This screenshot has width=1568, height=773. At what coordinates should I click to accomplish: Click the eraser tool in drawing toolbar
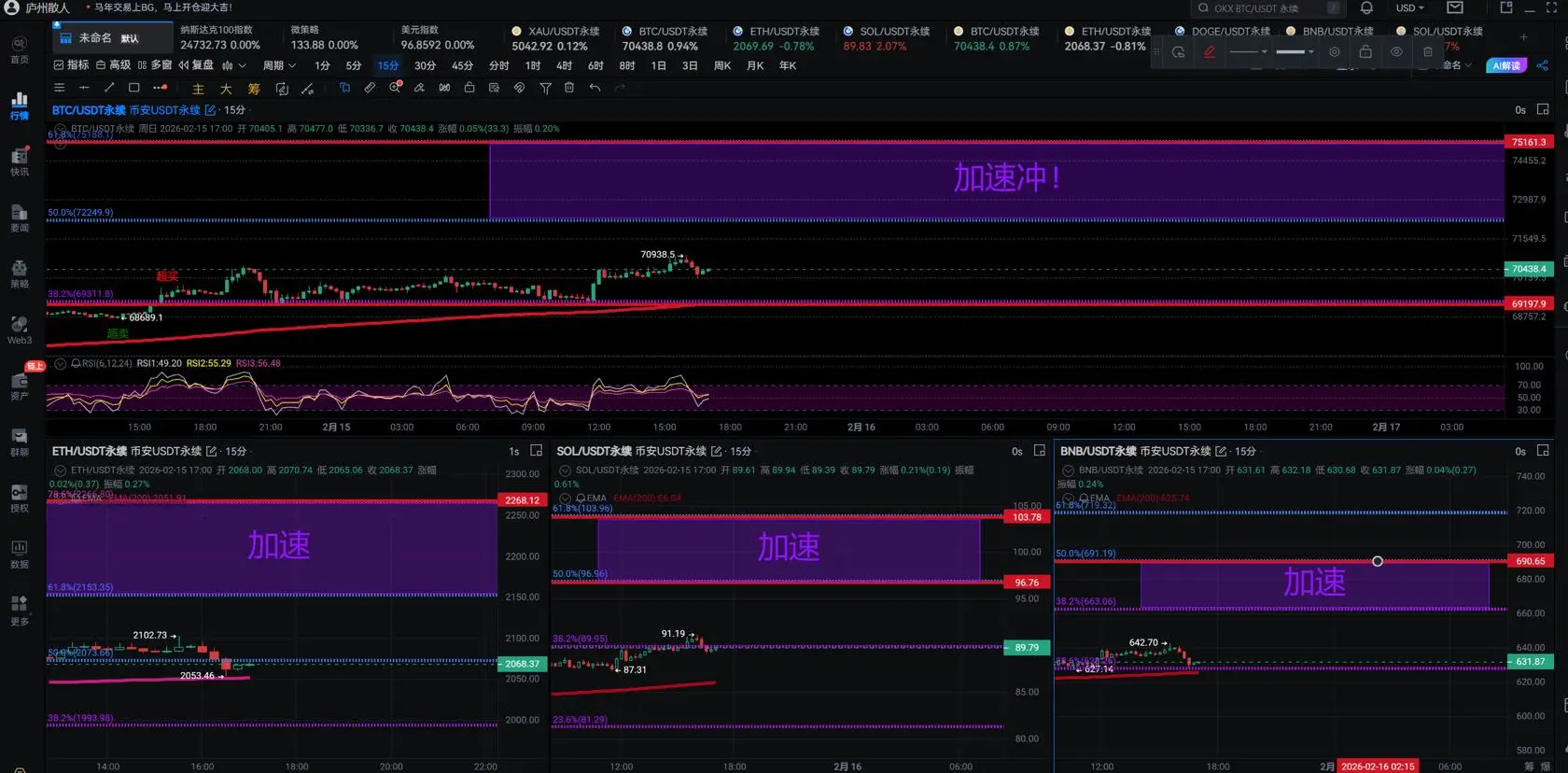pos(419,88)
